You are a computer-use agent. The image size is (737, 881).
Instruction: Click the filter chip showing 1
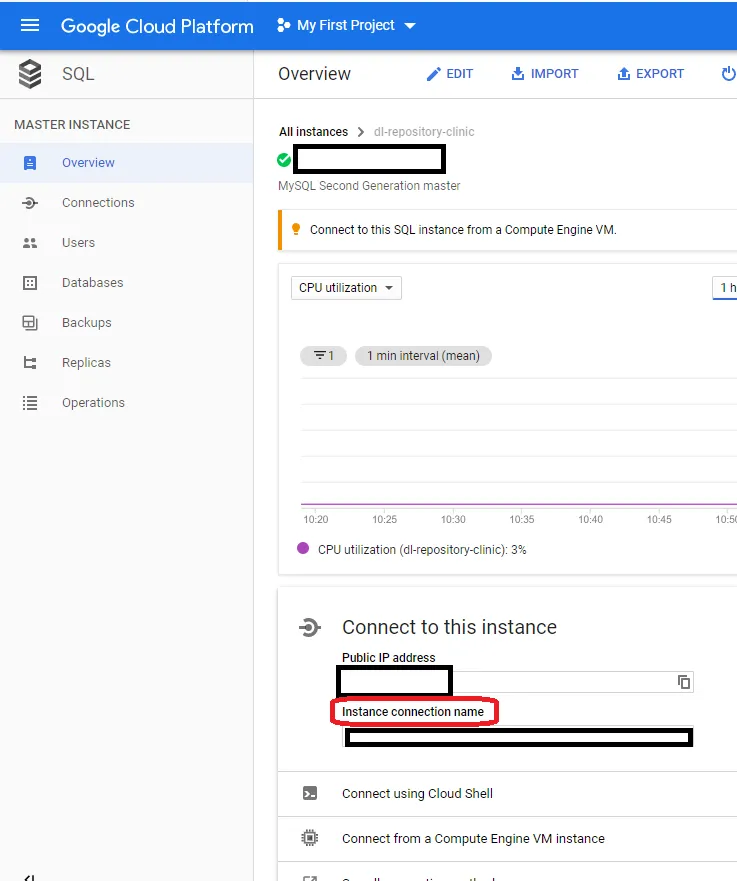(x=324, y=356)
